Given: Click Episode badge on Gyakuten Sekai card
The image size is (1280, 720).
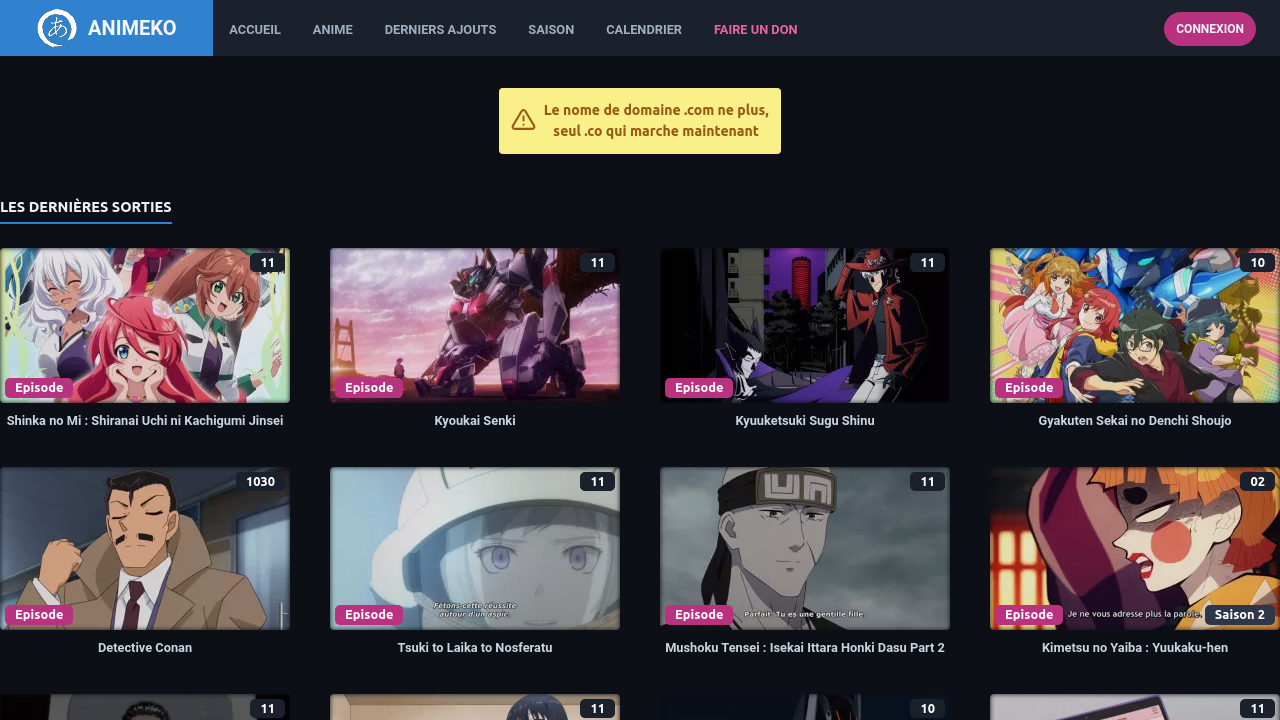Looking at the screenshot, I should point(1029,388).
